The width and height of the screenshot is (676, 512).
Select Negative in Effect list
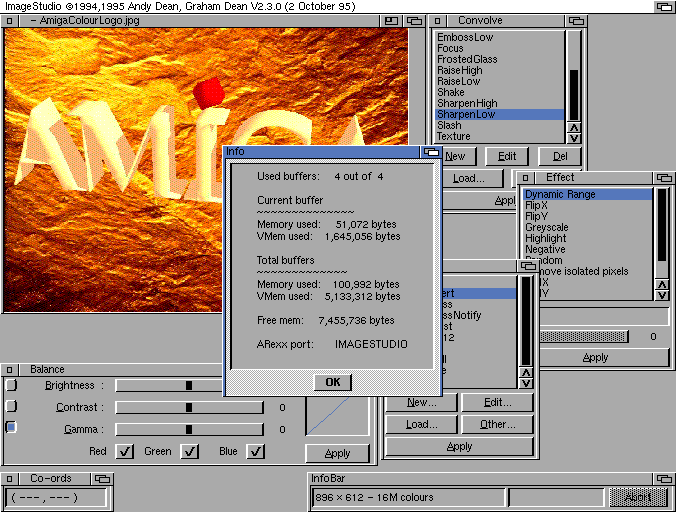pyautogui.click(x=588, y=250)
